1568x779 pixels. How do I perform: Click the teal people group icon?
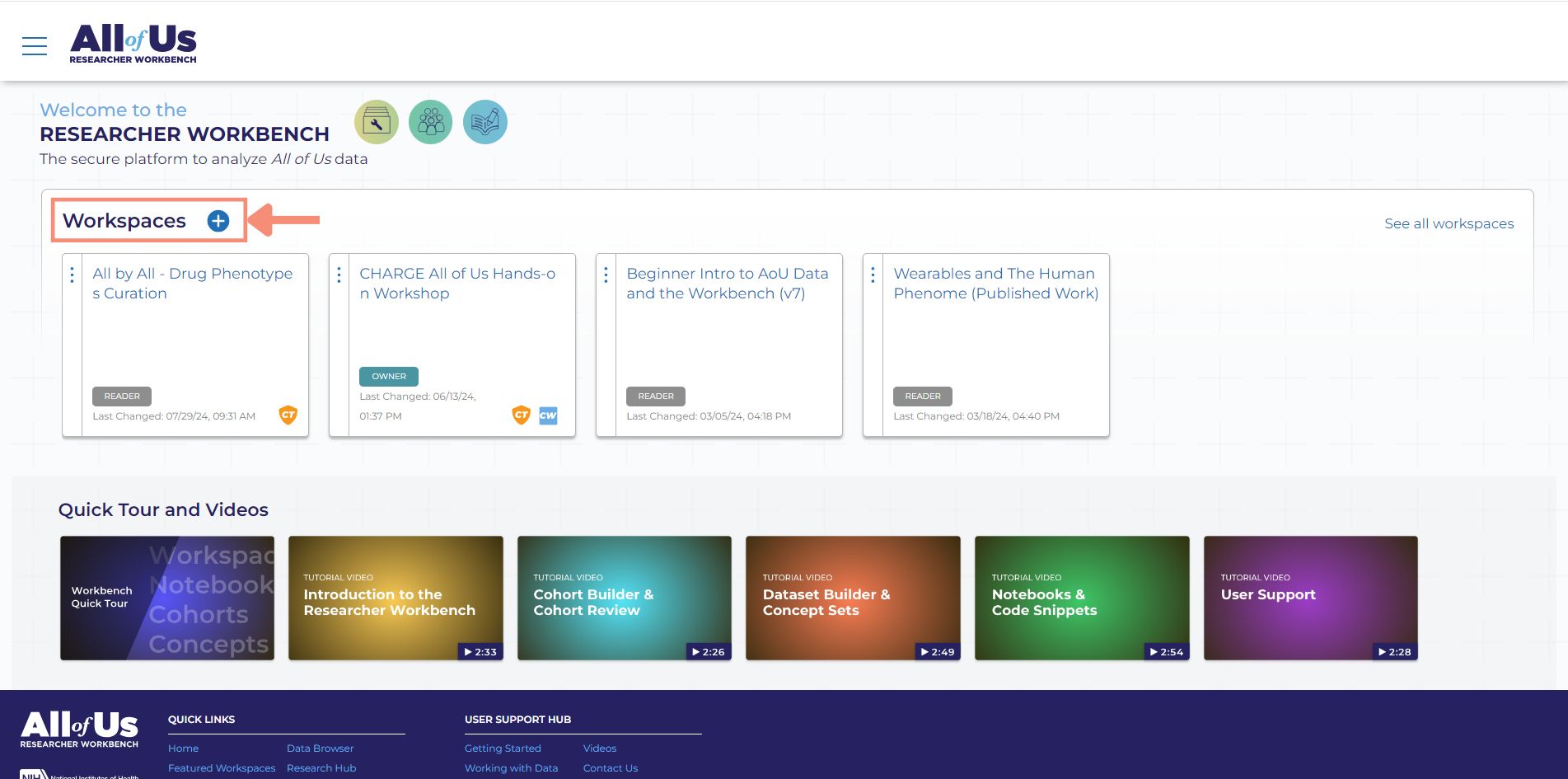[x=431, y=122]
